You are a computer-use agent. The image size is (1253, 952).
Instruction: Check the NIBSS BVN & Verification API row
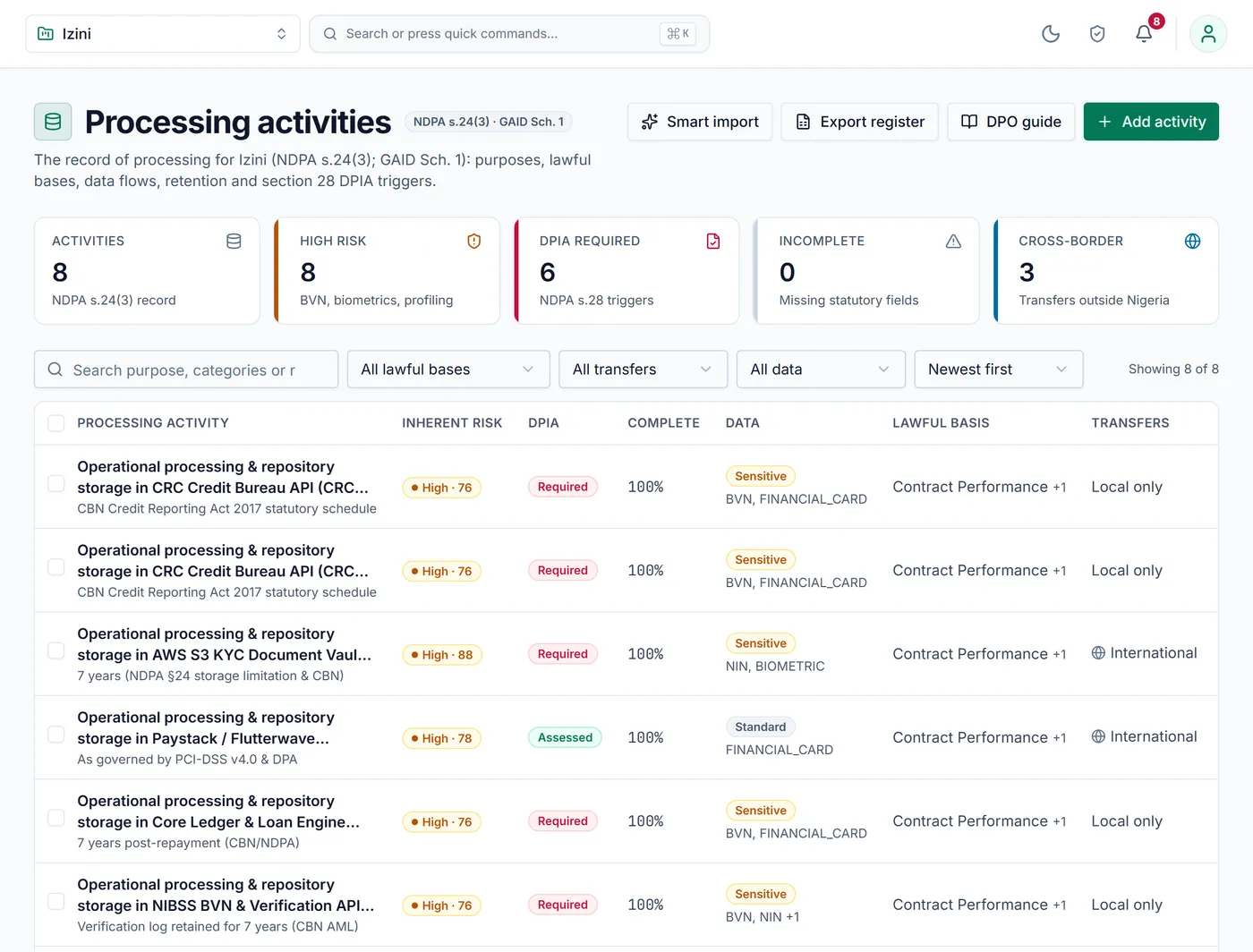click(x=55, y=902)
